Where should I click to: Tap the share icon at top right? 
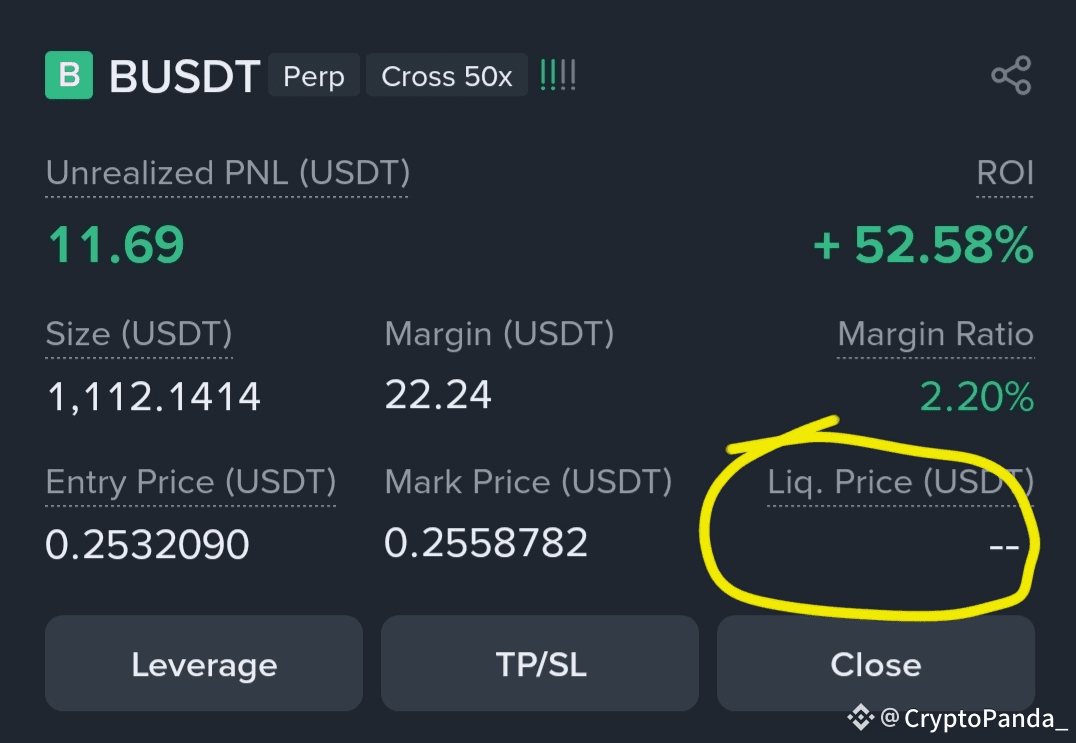tap(1011, 75)
